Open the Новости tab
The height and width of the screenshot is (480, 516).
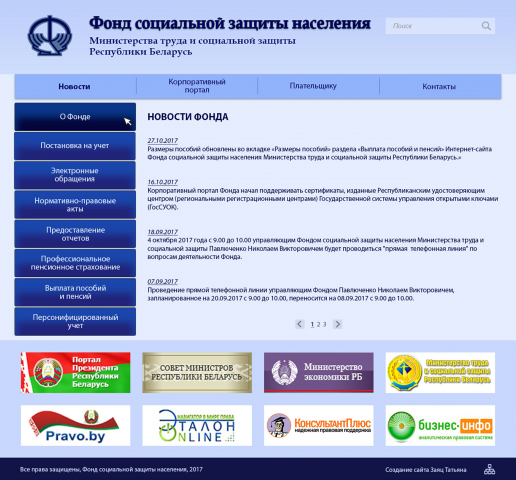pyautogui.click(x=74, y=86)
